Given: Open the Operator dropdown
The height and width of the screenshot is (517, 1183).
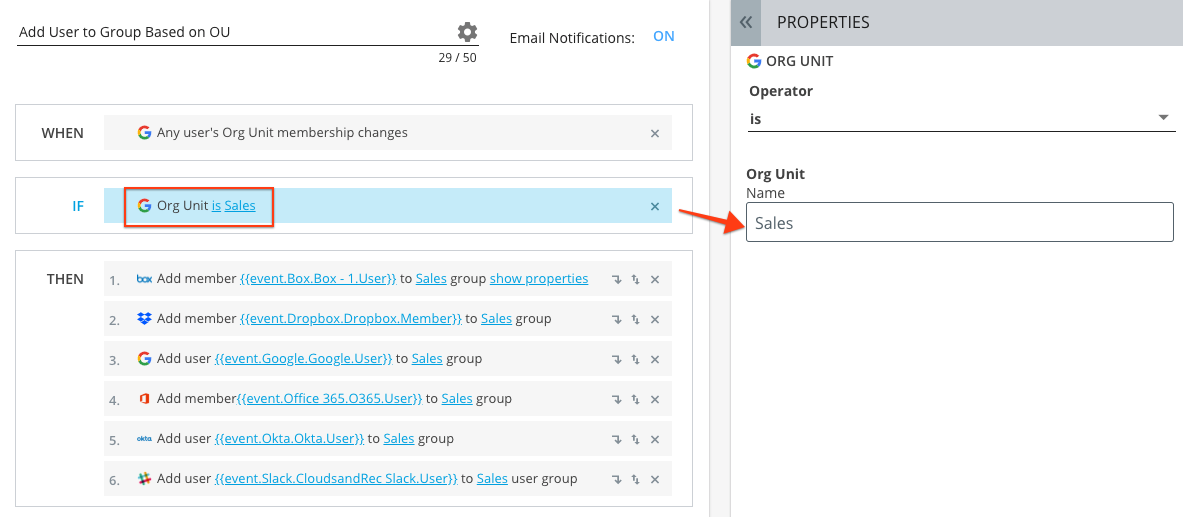Looking at the screenshot, I should (x=961, y=118).
